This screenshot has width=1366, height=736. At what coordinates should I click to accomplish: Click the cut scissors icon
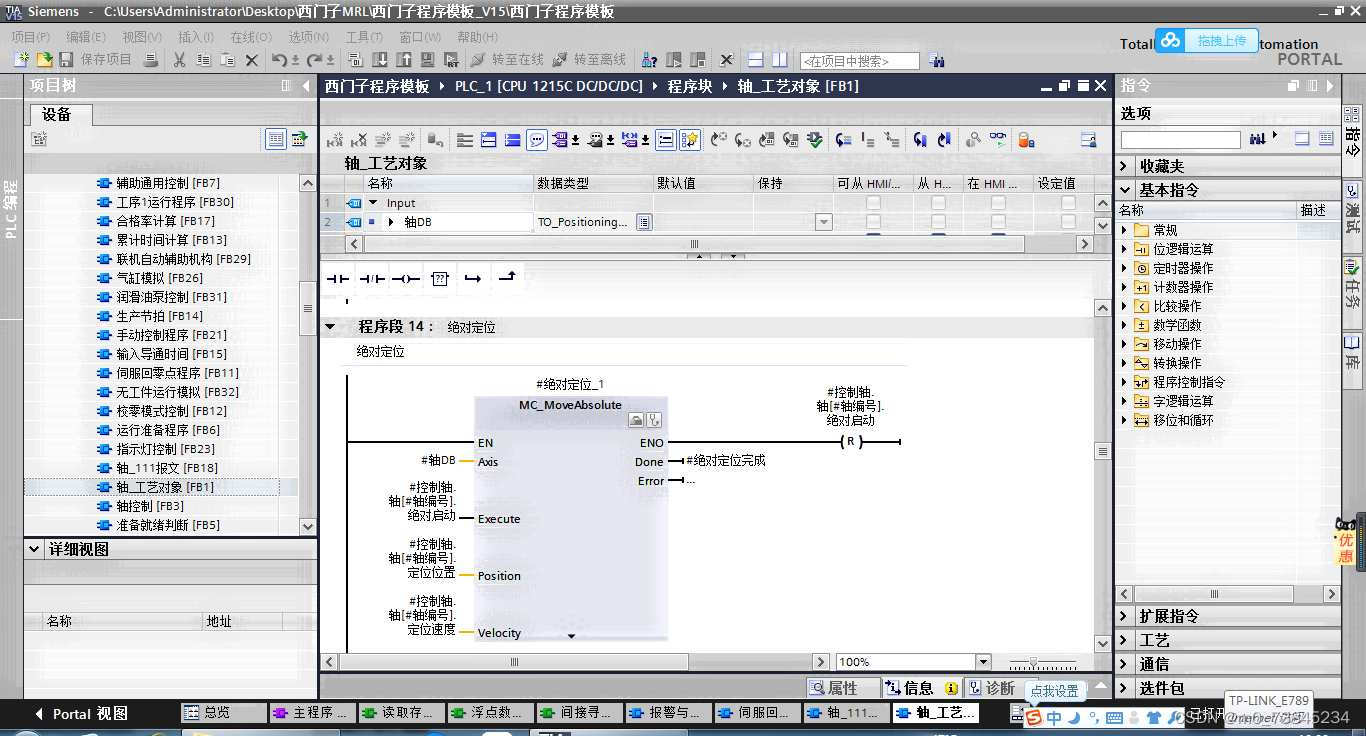pyautogui.click(x=179, y=60)
